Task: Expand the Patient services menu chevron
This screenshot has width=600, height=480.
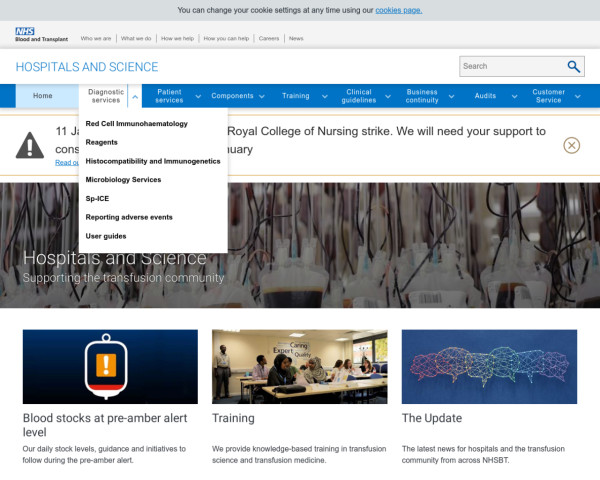Action: click(198, 97)
